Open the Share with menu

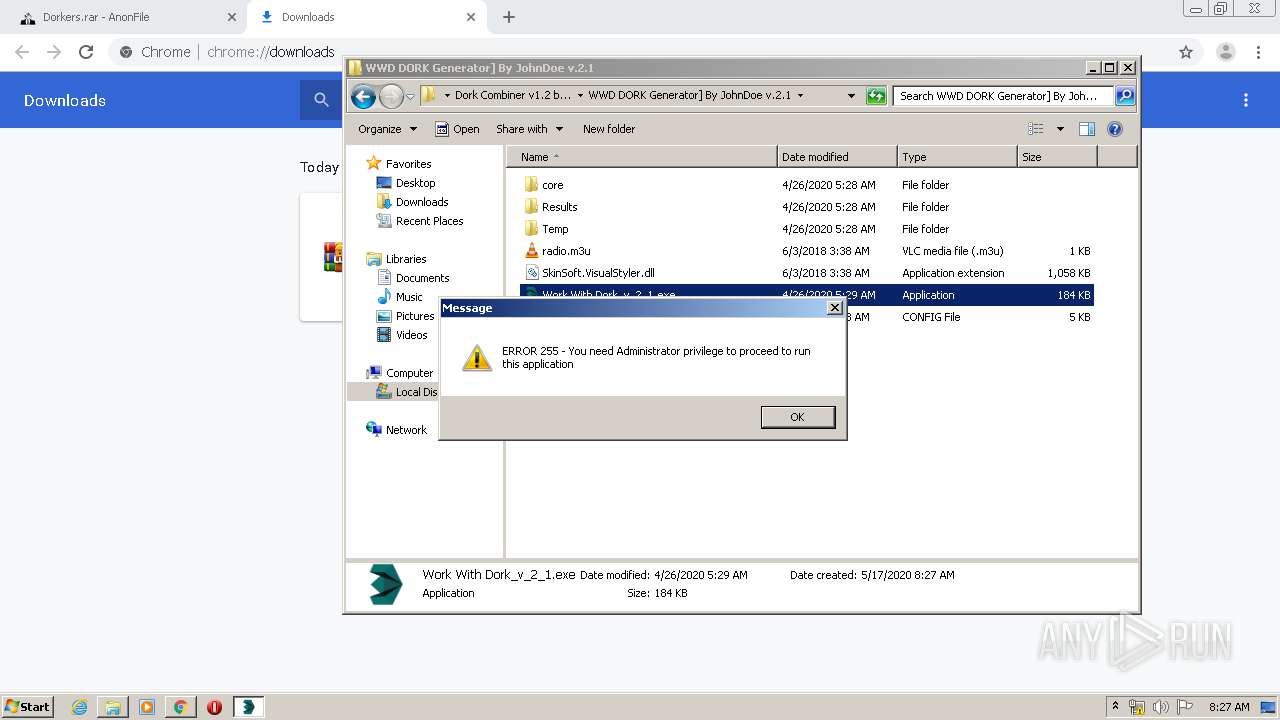click(x=529, y=129)
